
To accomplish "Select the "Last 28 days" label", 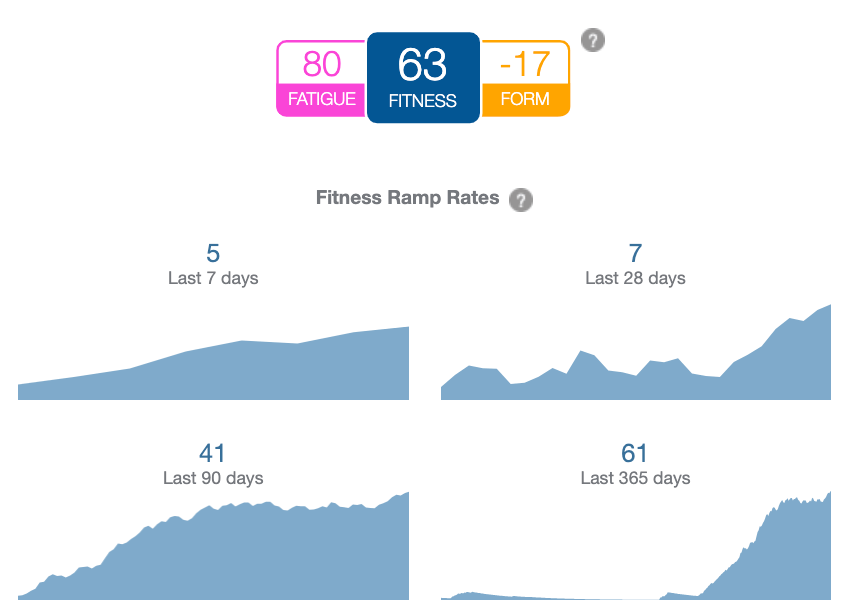I will click(x=636, y=278).
